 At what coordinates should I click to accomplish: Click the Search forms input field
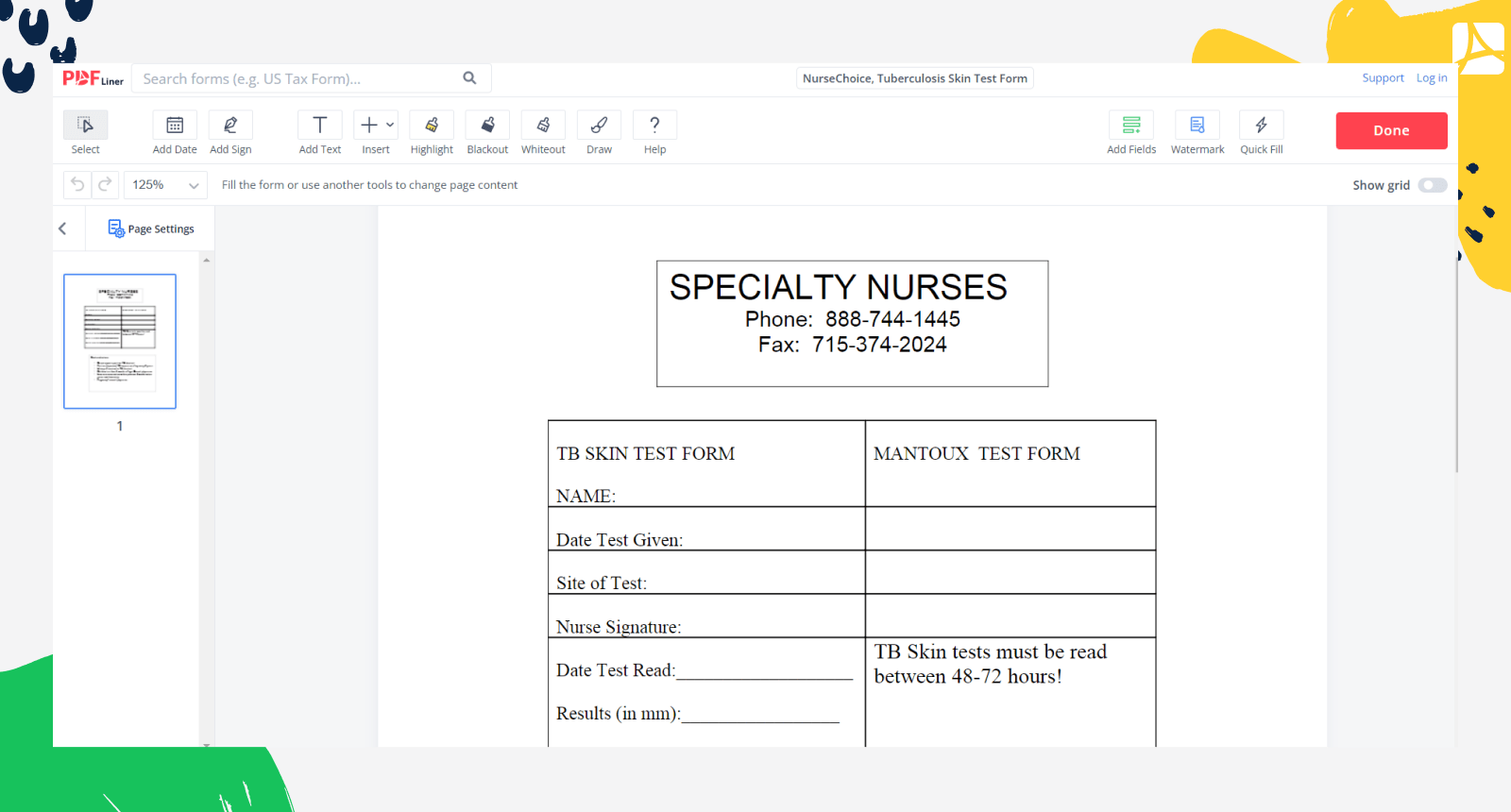[x=297, y=78]
